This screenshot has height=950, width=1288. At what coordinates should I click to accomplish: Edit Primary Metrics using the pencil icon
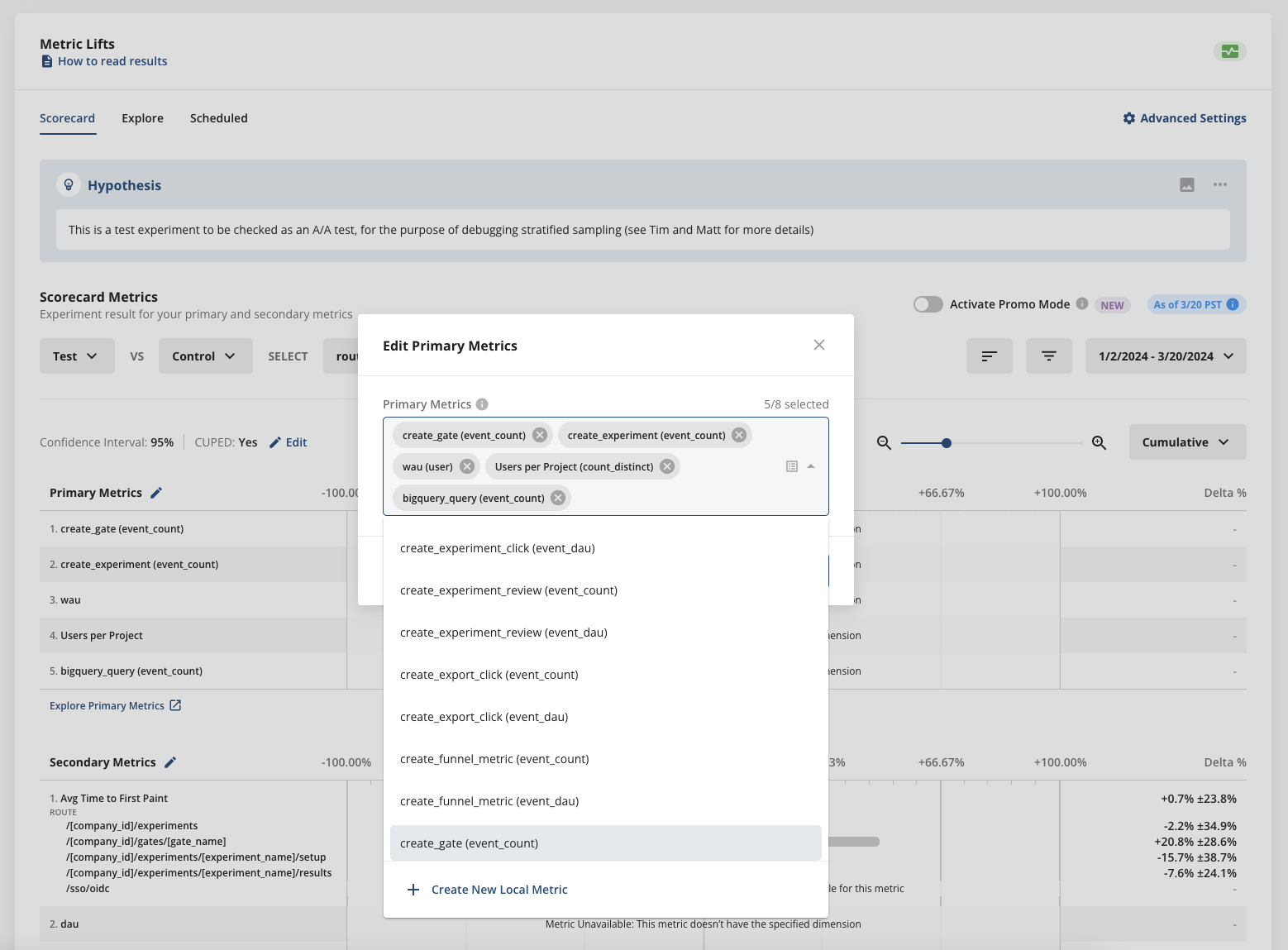156,492
